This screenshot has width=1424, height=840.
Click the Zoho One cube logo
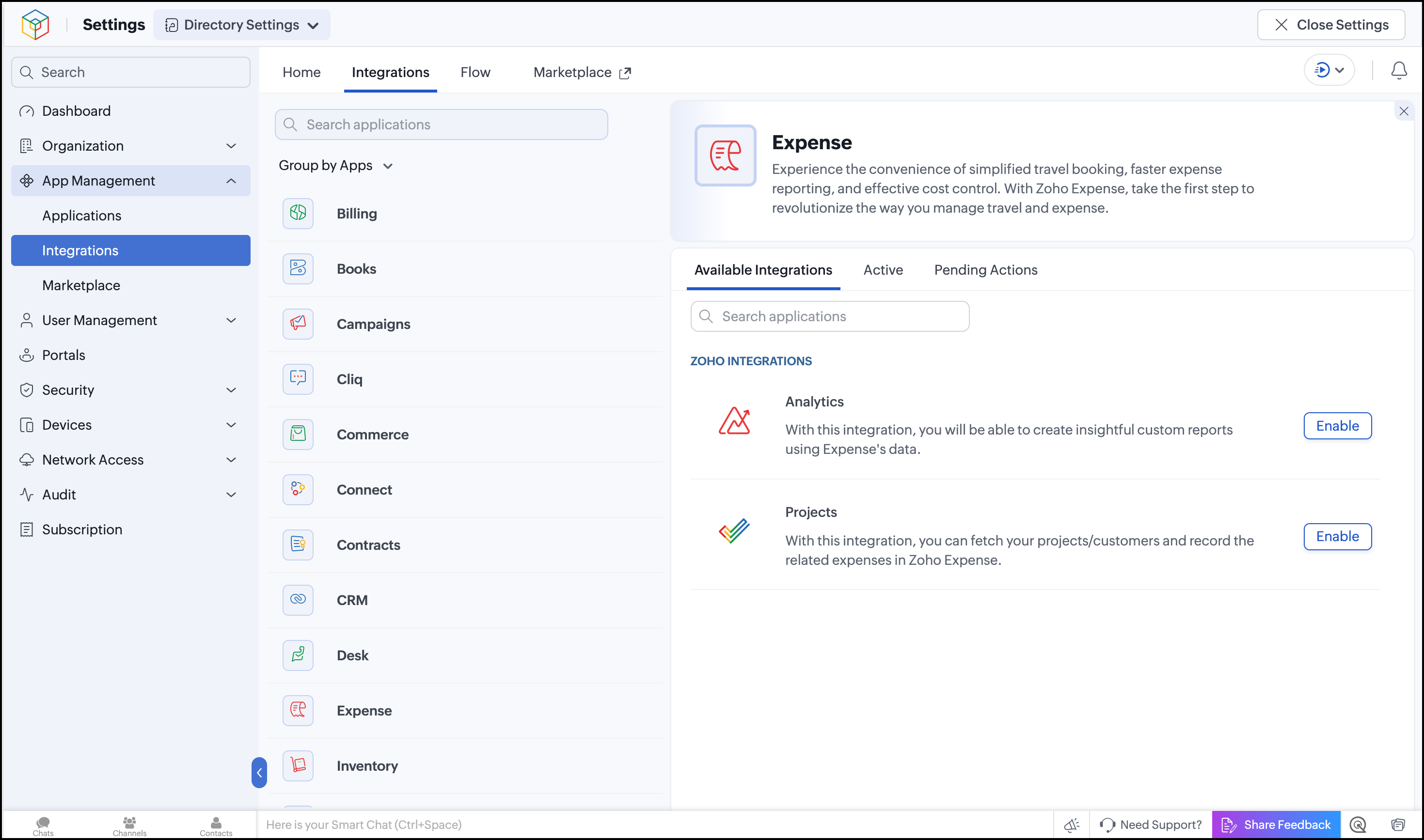[x=35, y=24]
